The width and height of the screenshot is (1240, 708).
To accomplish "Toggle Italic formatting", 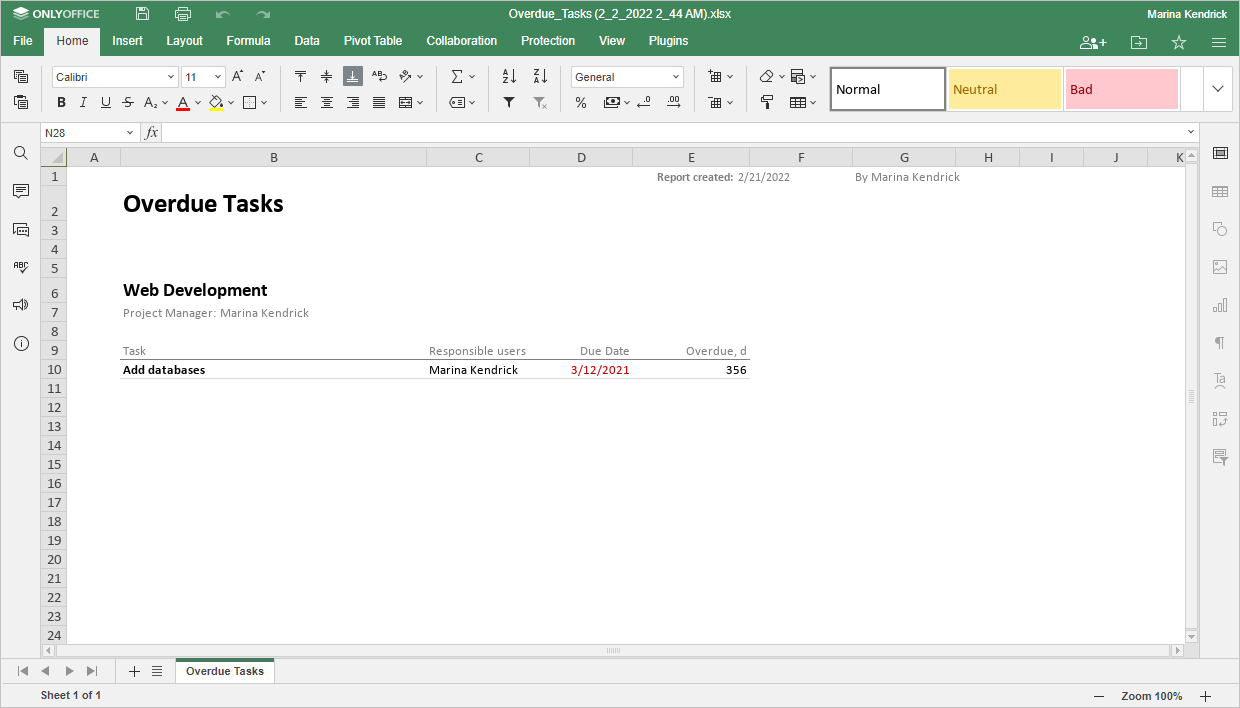I will tap(83, 102).
